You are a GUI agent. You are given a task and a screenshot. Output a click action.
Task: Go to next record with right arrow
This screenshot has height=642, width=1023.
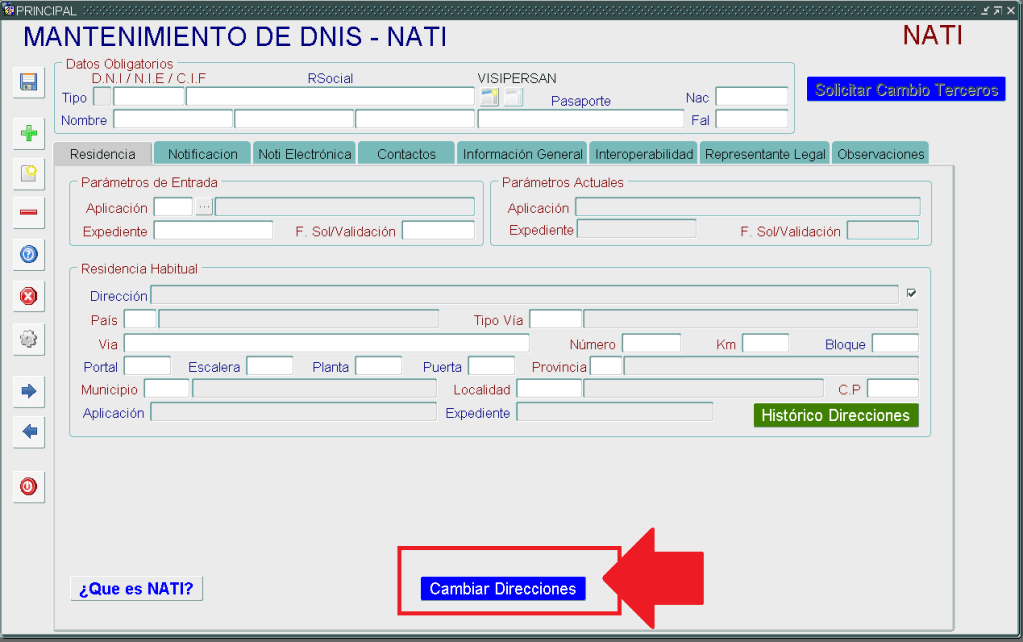coord(28,391)
